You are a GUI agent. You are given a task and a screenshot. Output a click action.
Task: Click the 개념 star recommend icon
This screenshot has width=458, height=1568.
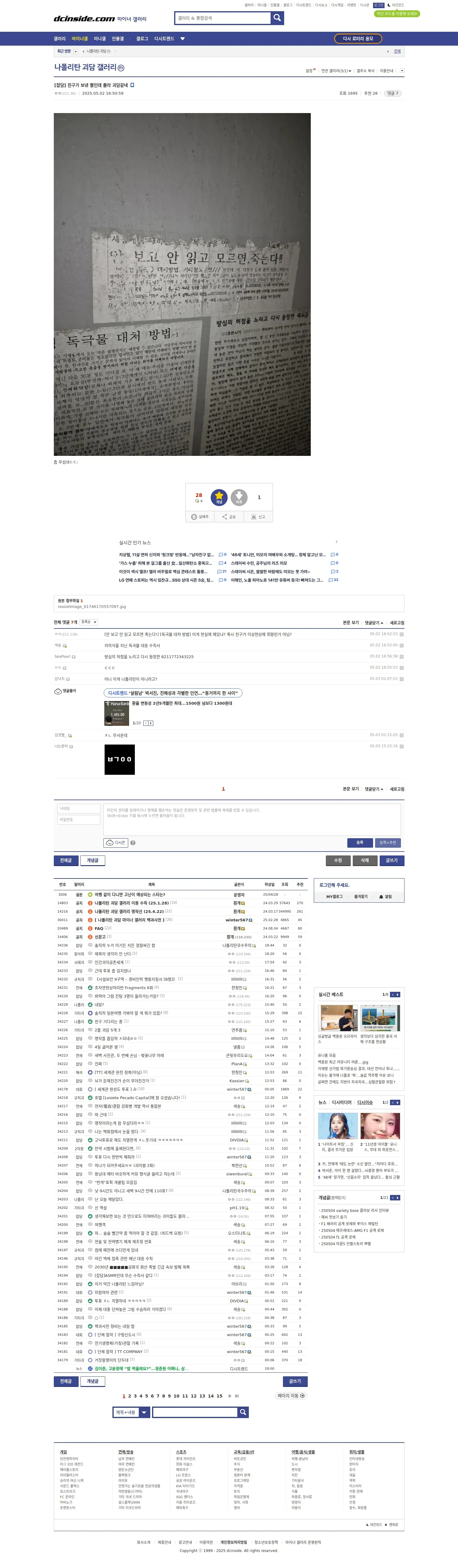219,497
